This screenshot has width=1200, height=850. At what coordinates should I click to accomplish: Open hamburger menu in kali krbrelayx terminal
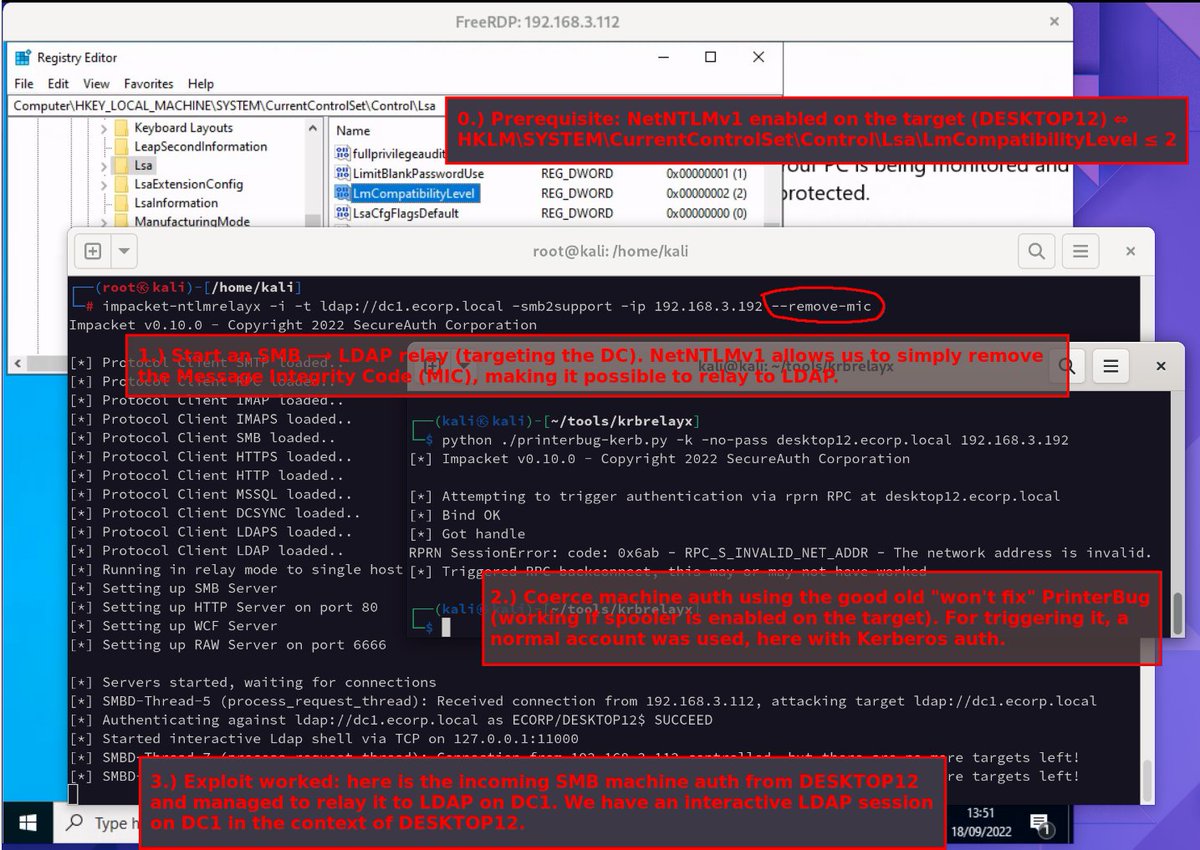(1111, 367)
